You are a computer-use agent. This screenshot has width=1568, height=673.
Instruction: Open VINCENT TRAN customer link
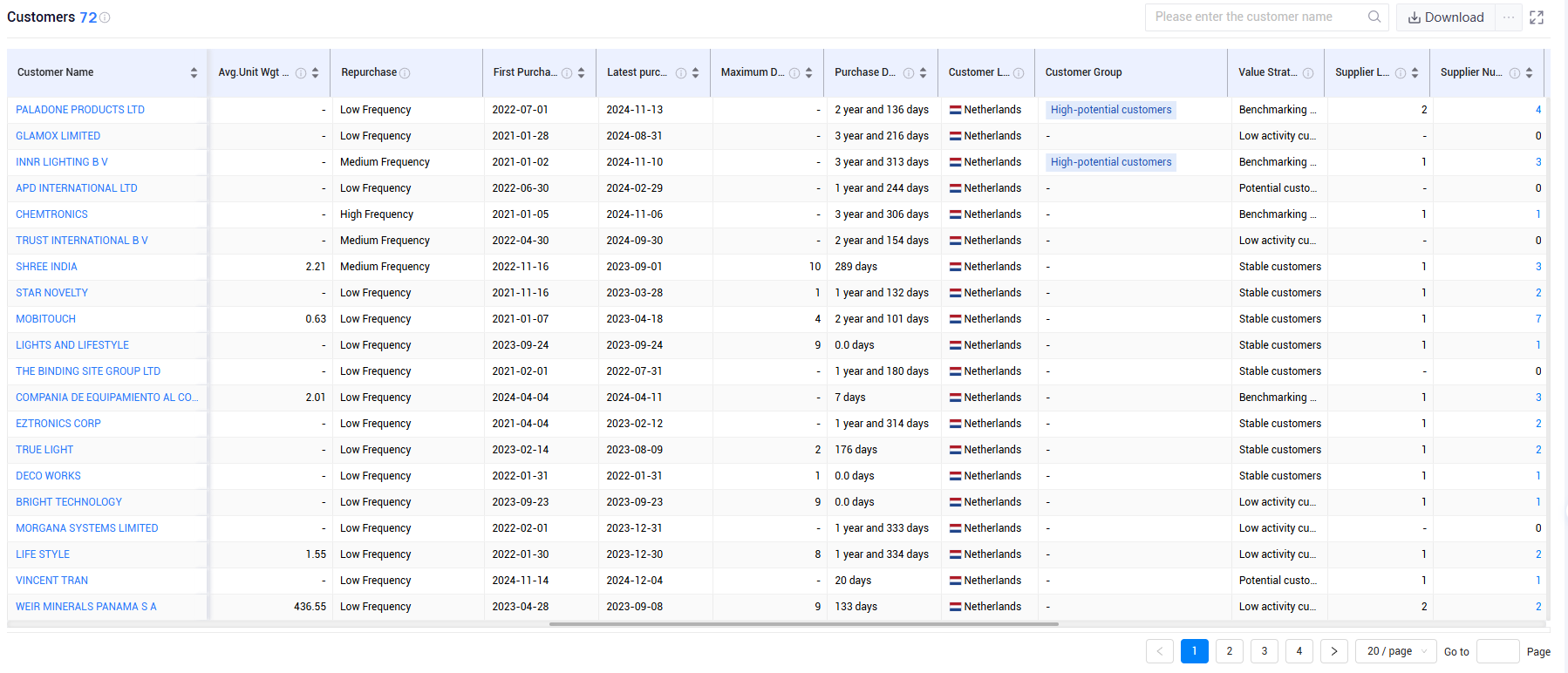click(51, 581)
